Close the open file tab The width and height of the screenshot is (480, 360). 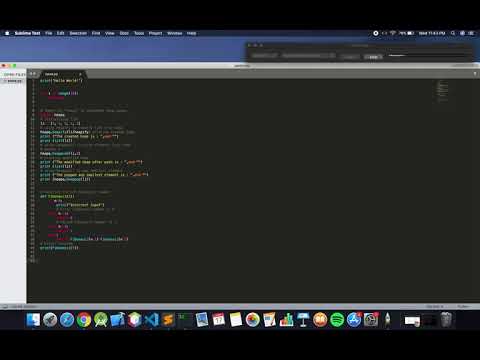[80, 74]
